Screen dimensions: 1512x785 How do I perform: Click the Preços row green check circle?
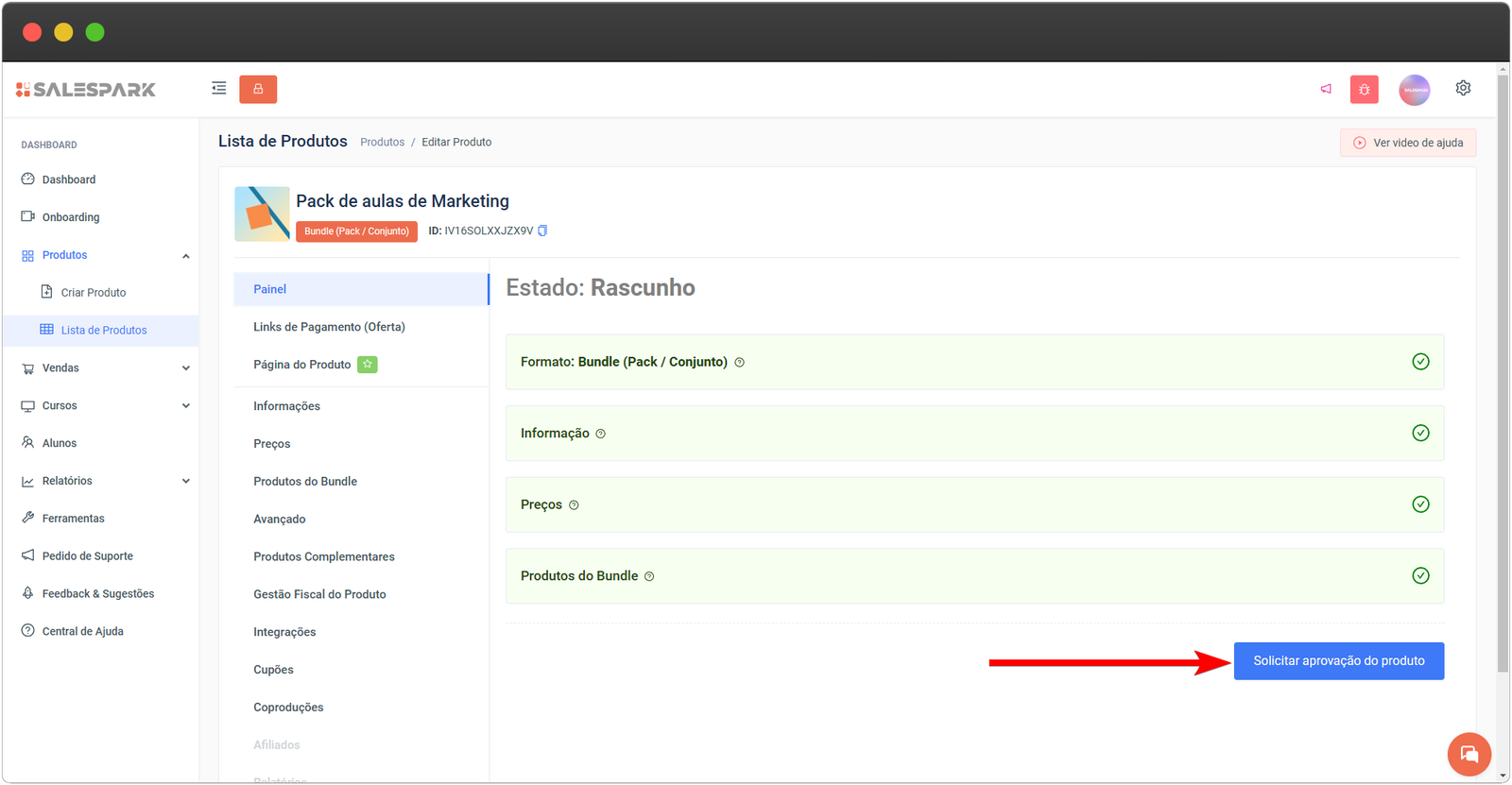point(1420,504)
